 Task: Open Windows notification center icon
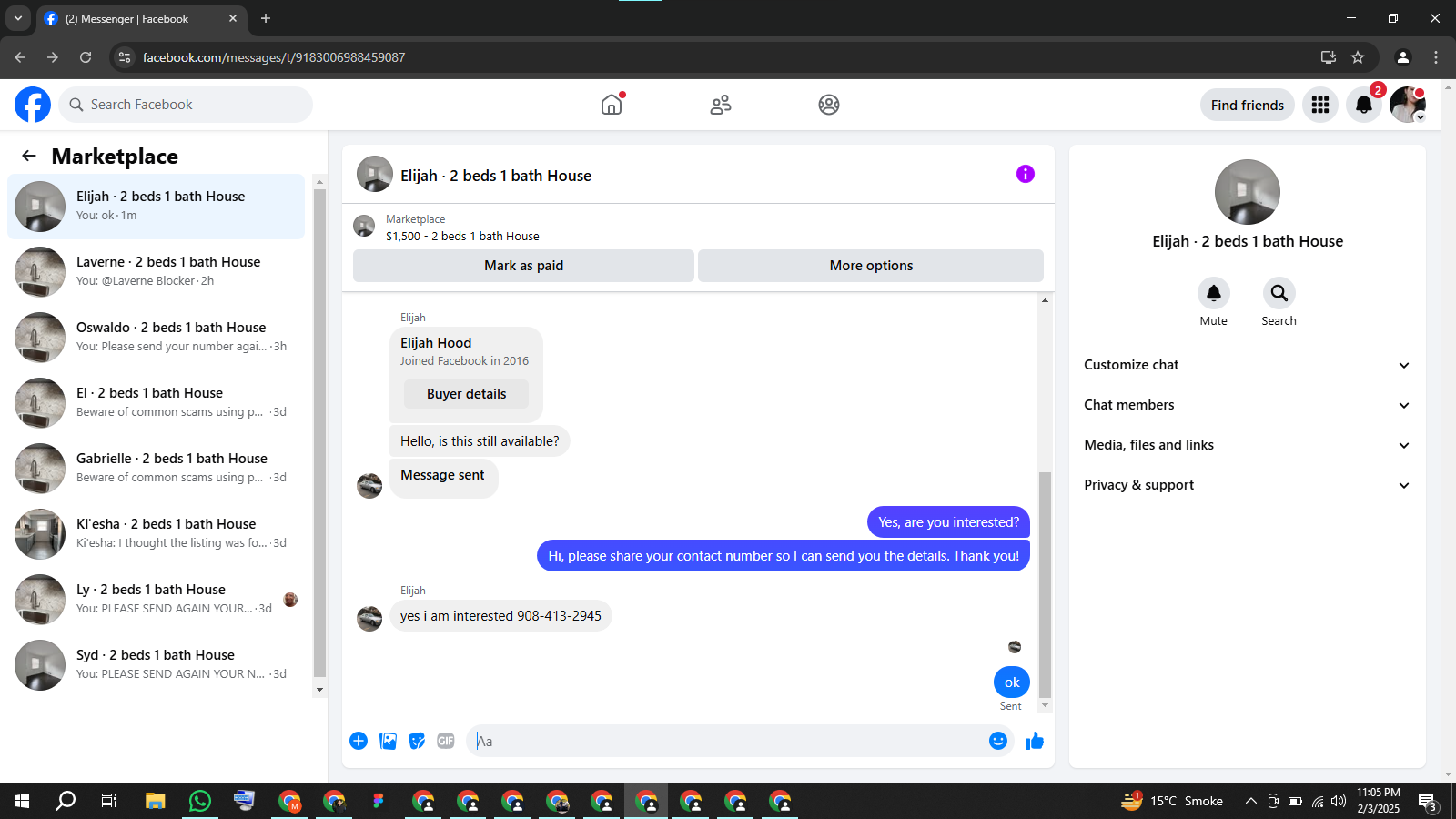(x=1428, y=801)
